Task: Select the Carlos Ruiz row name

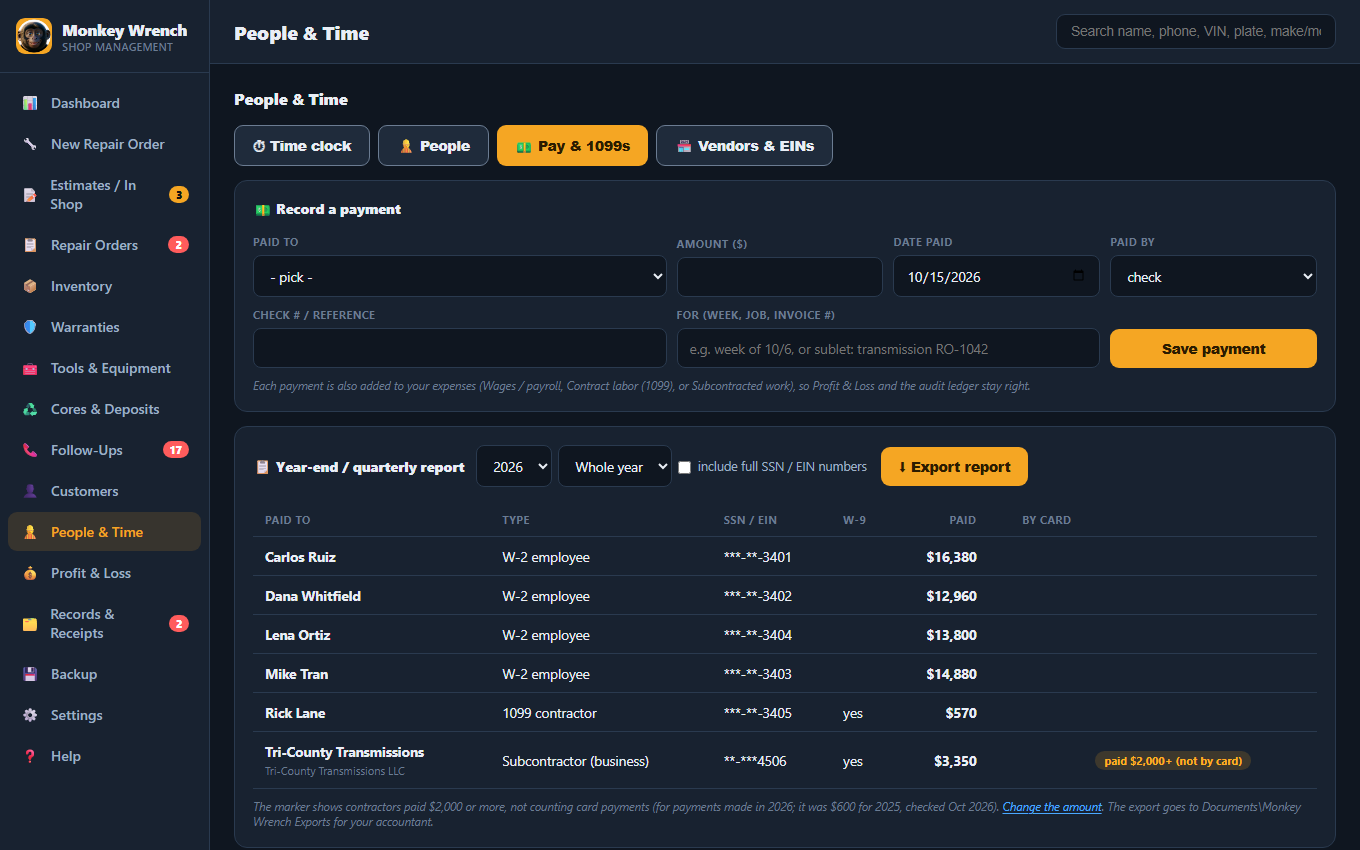Action: click(x=300, y=557)
